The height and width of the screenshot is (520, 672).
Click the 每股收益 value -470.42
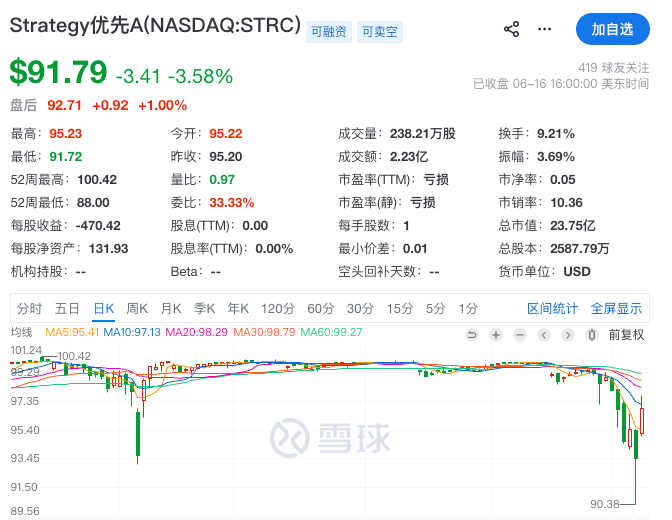click(x=98, y=226)
